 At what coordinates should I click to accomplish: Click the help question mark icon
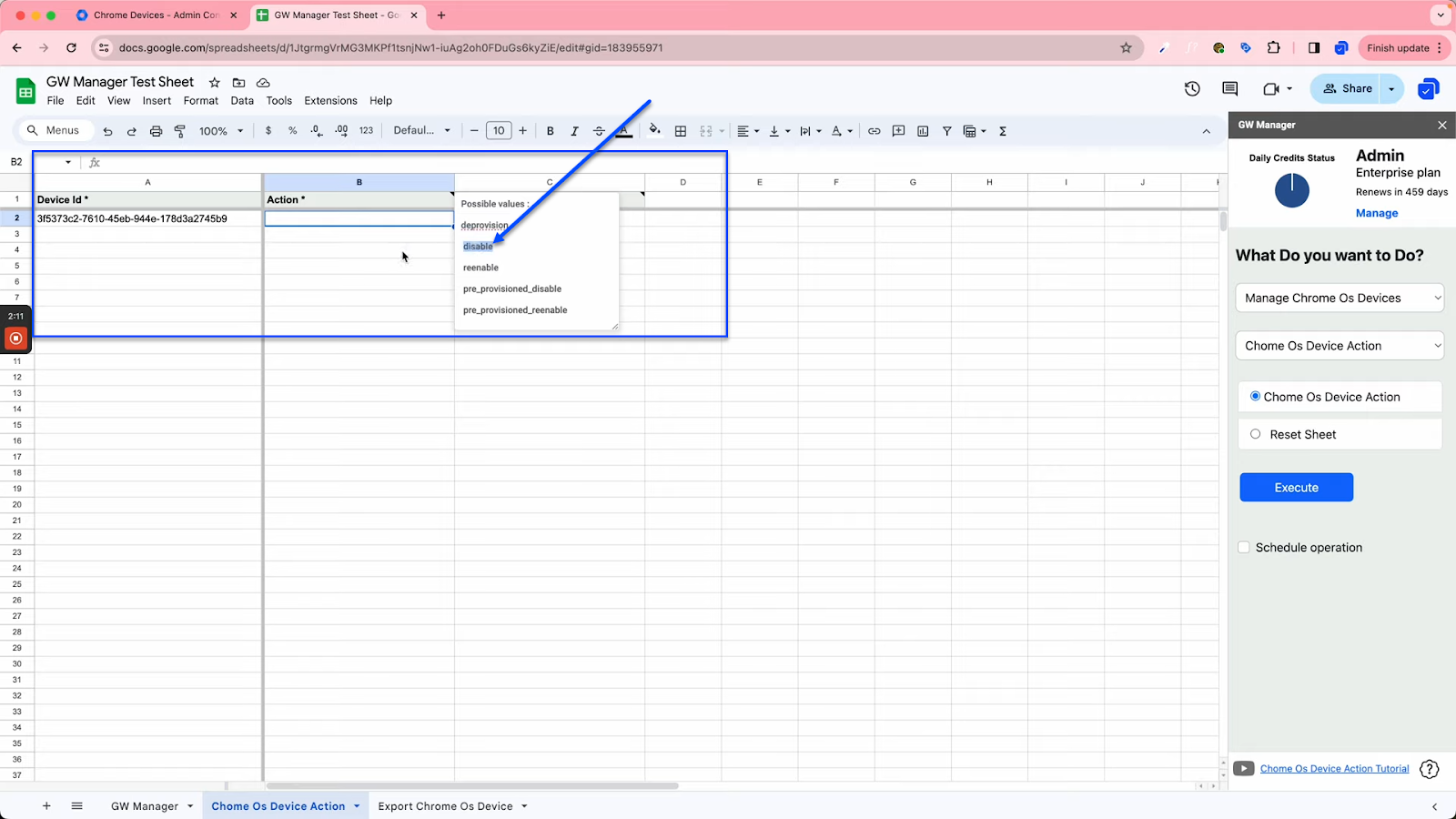1430,769
